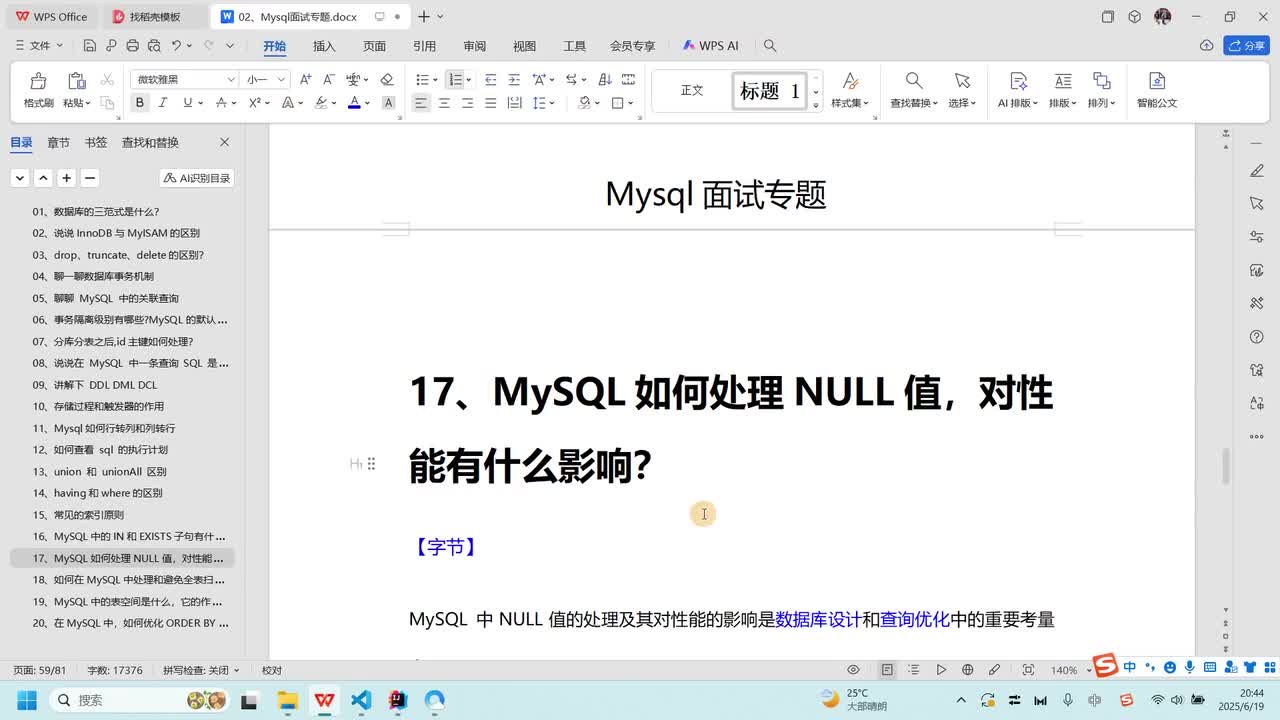Set right text alignment
1280x720 pixels.
pyautogui.click(x=467, y=103)
